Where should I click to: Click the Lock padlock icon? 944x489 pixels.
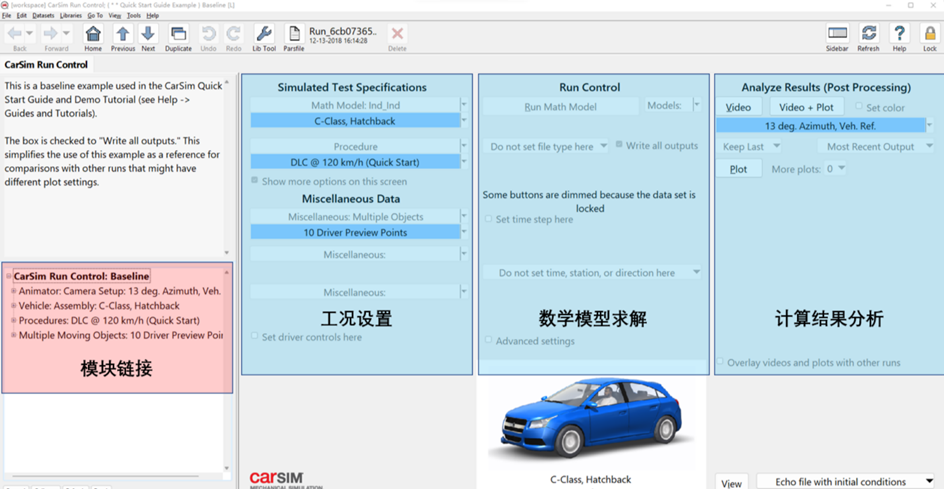pyautogui.click(x=930, y=34)
